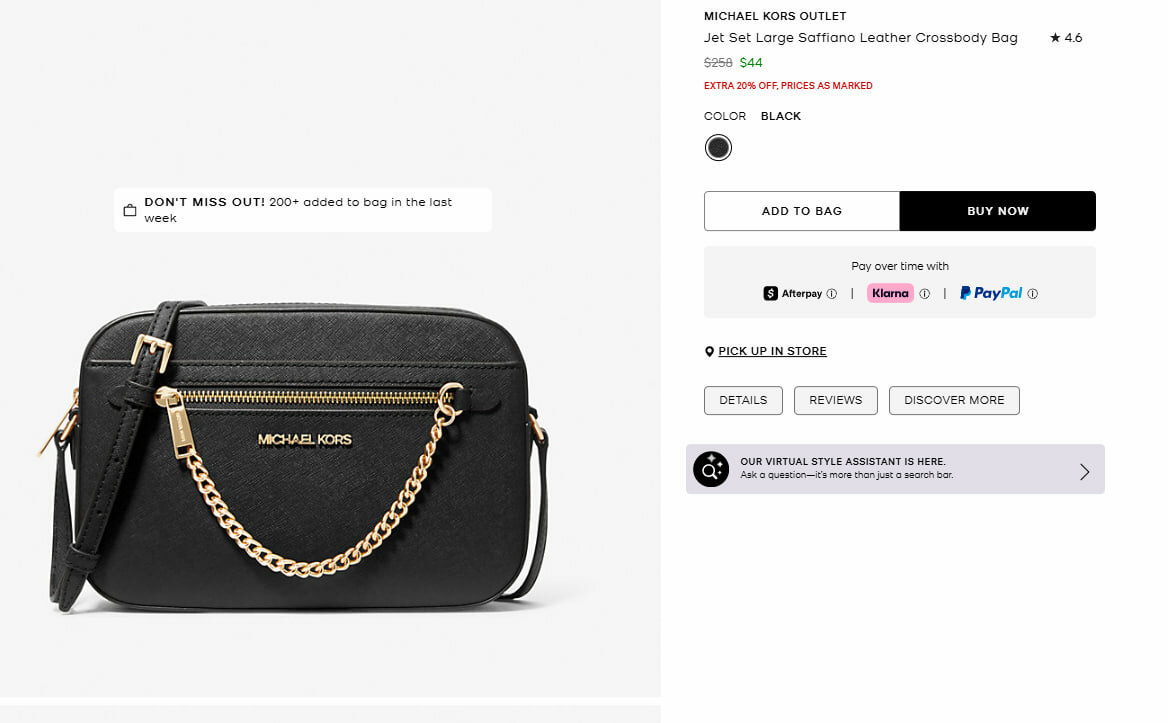
Task: Open the Discover More section
Action: tap(954, 400)
